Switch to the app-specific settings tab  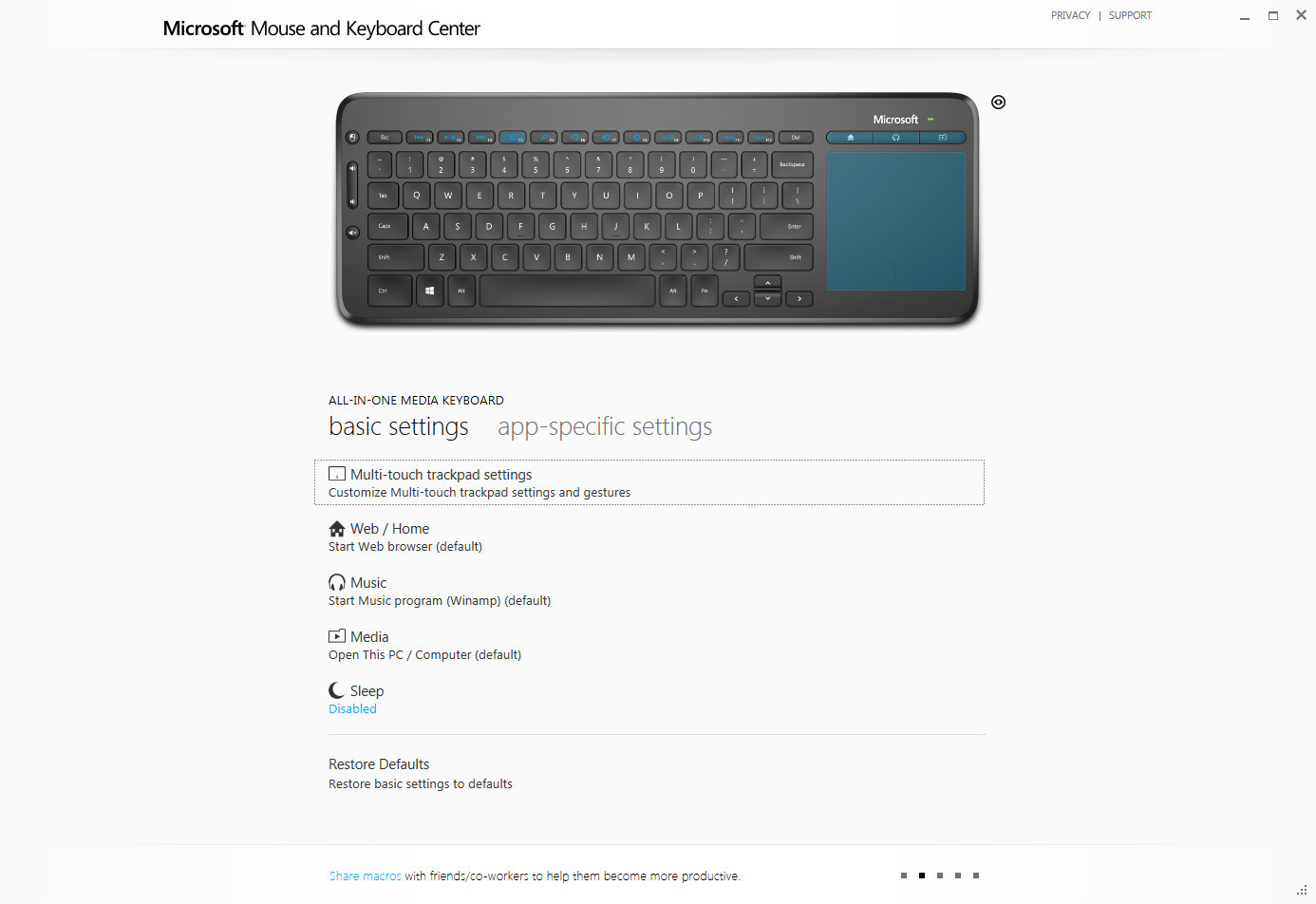coord(605,427)
